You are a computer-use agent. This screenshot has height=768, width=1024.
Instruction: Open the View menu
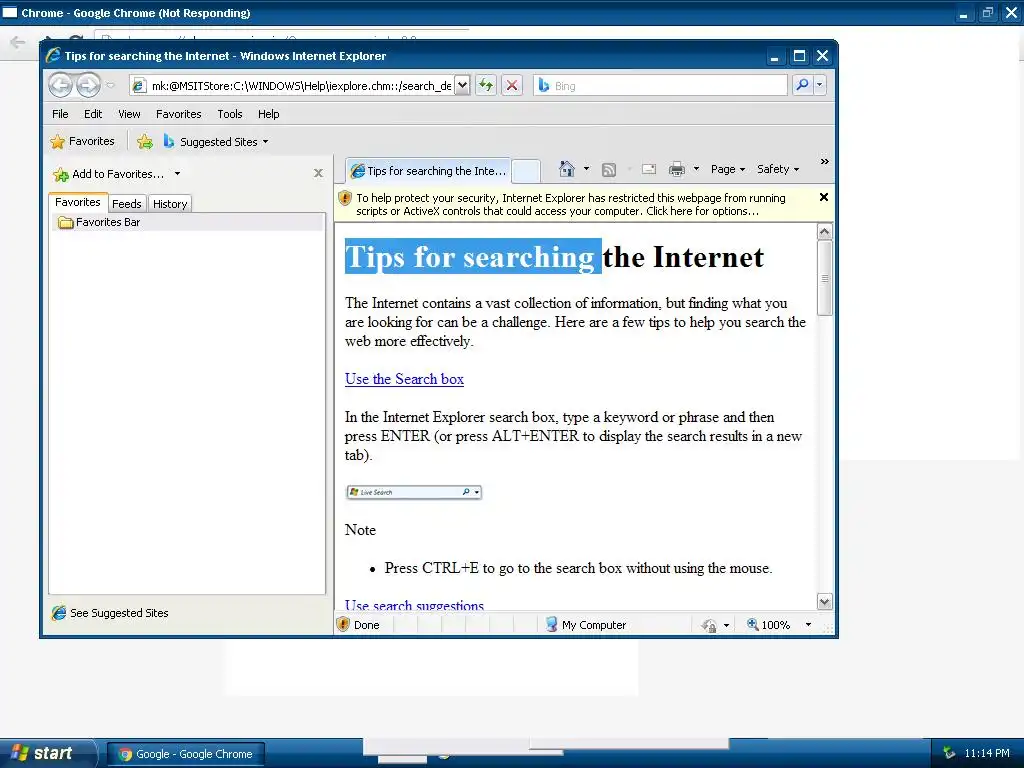[129, 114]
